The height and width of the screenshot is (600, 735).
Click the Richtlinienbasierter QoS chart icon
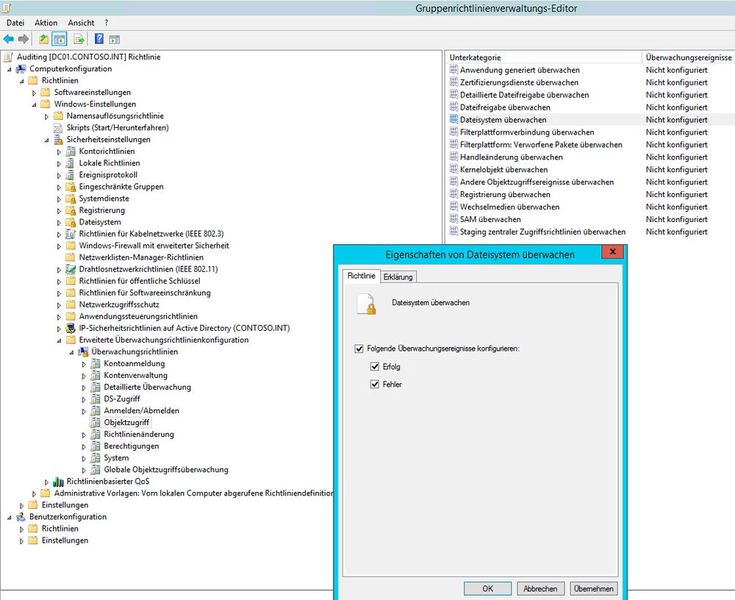pos(58,481)
